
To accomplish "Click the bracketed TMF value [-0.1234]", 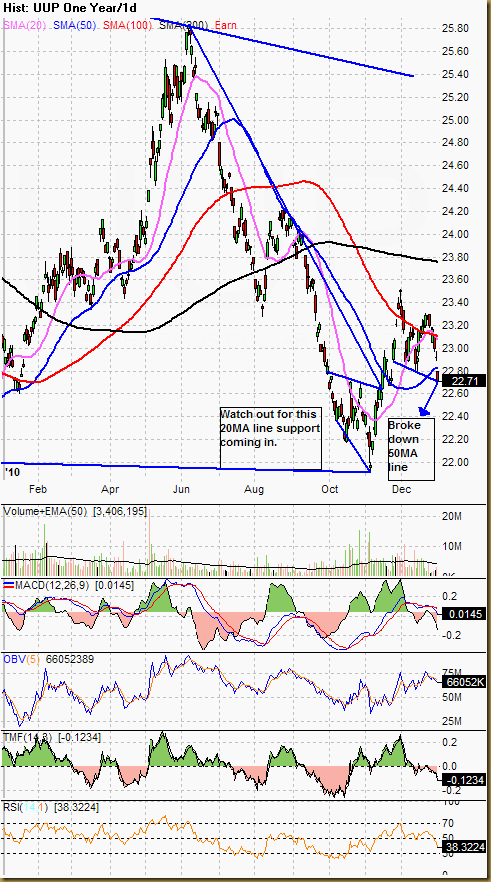I will [x=80, y=737].
